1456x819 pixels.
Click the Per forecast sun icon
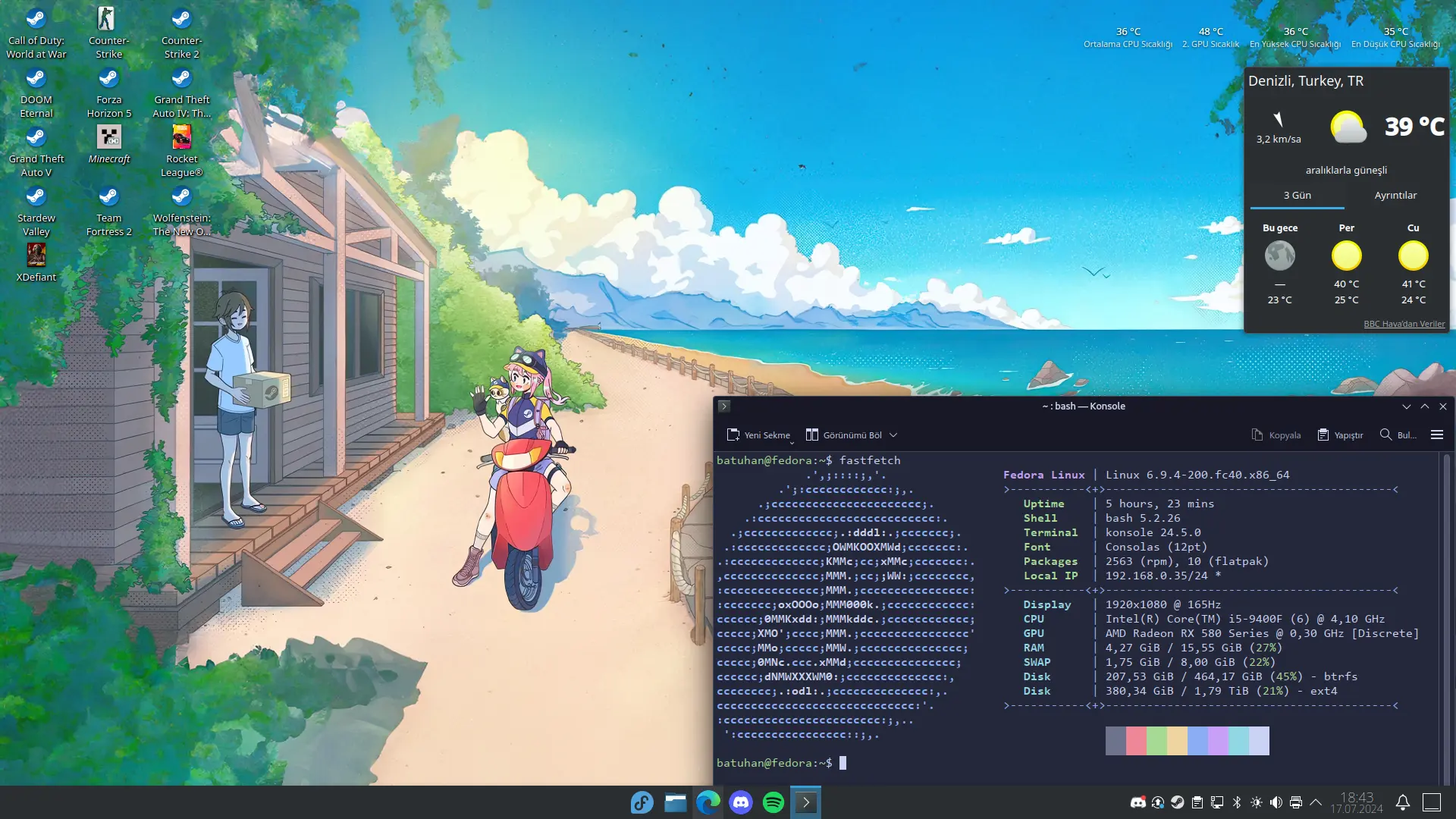point(1347,256)
